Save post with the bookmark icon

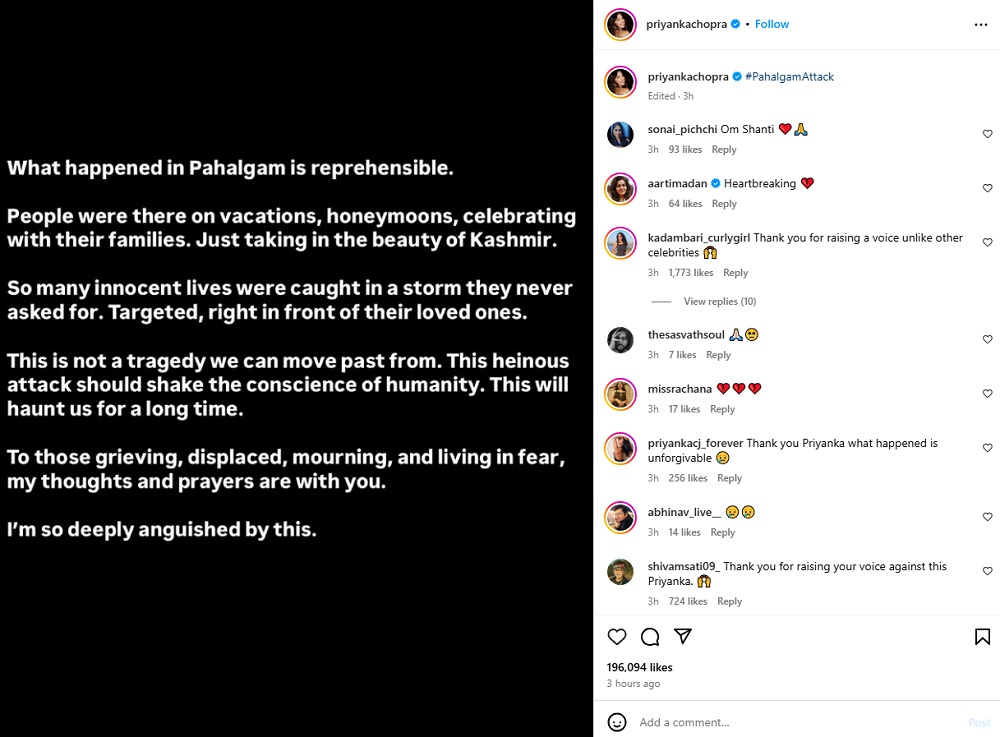point(982,637)
